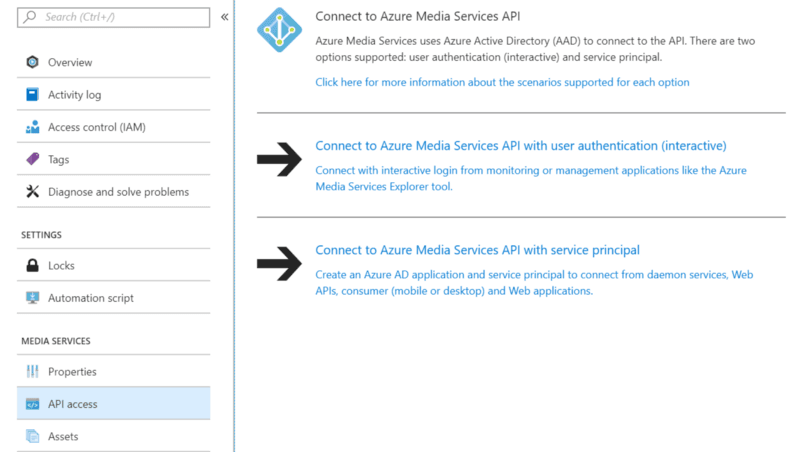Open Tags in the sidebar
Image resolution: width=800 pixels, height=452 pixels.
pos(113,159)
